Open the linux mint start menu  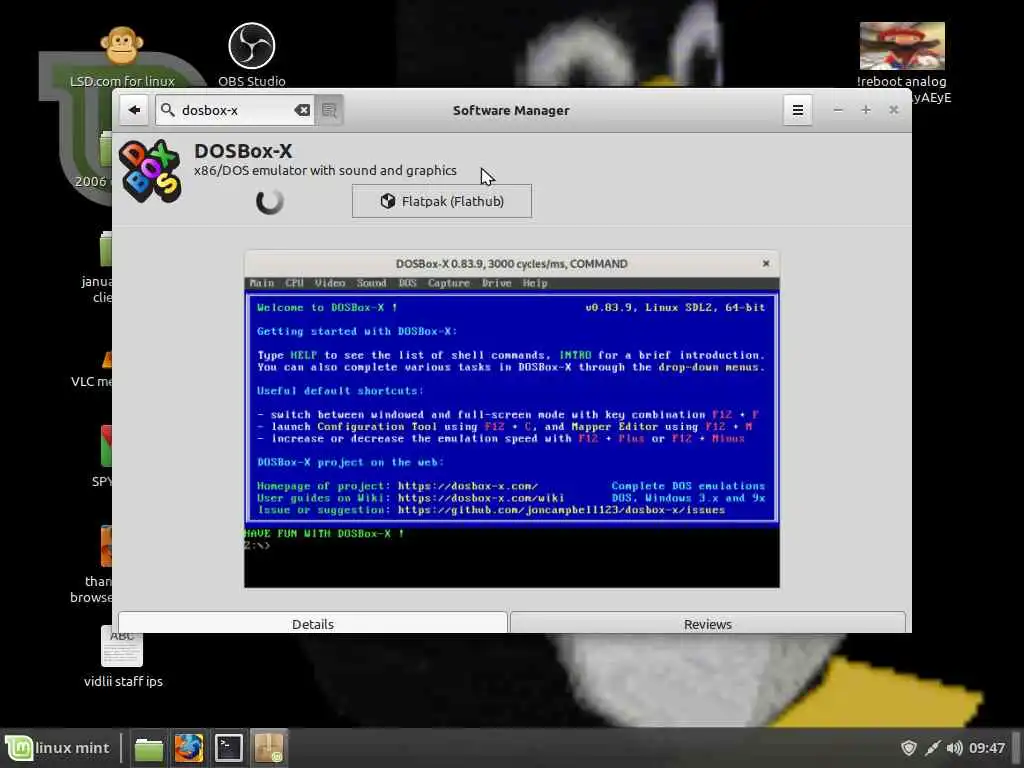point(59,748)
